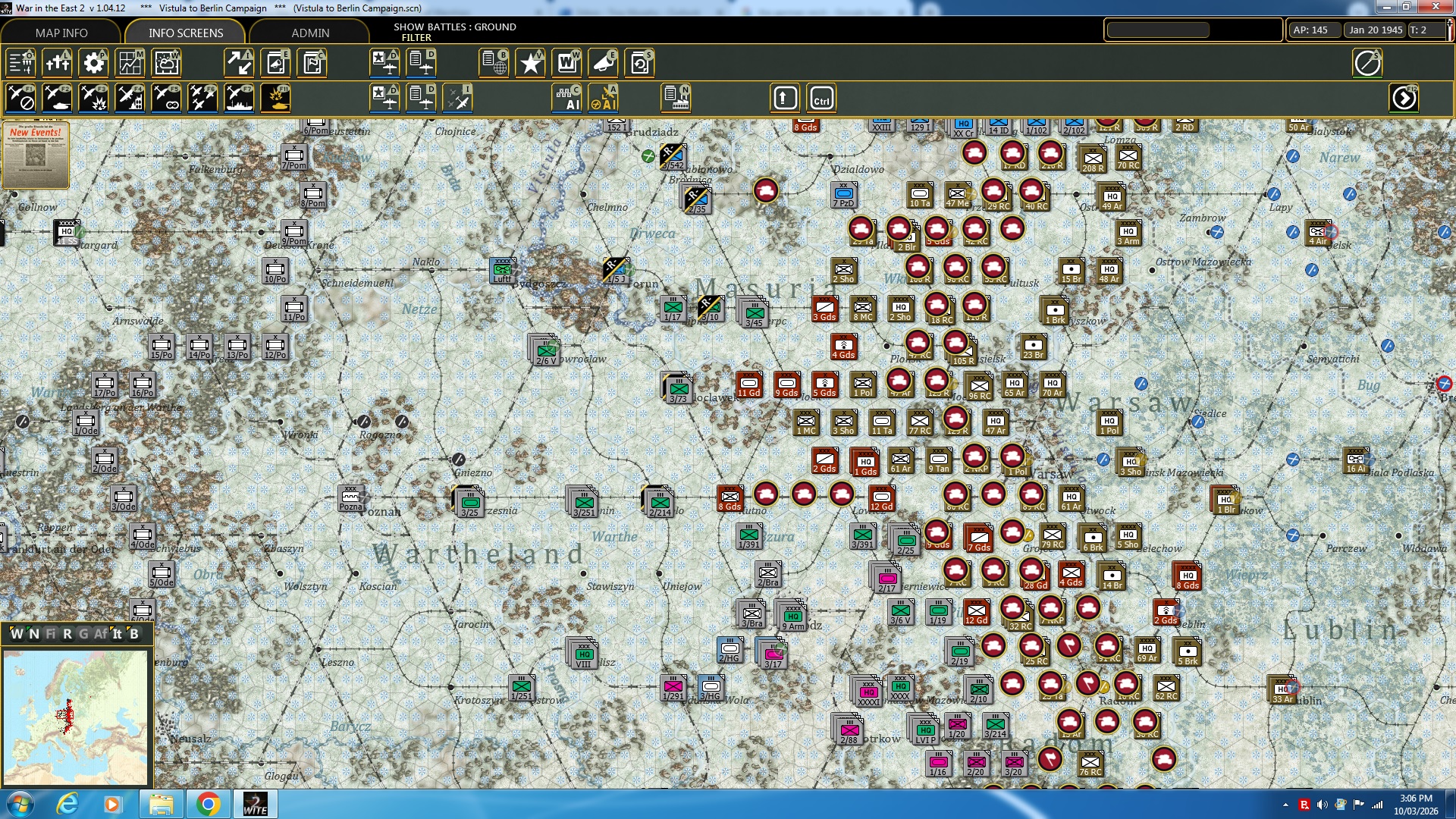Click the Europe minimap overview
The width and height of the screenshot is (1456, 819).
(x=75, y=717)
